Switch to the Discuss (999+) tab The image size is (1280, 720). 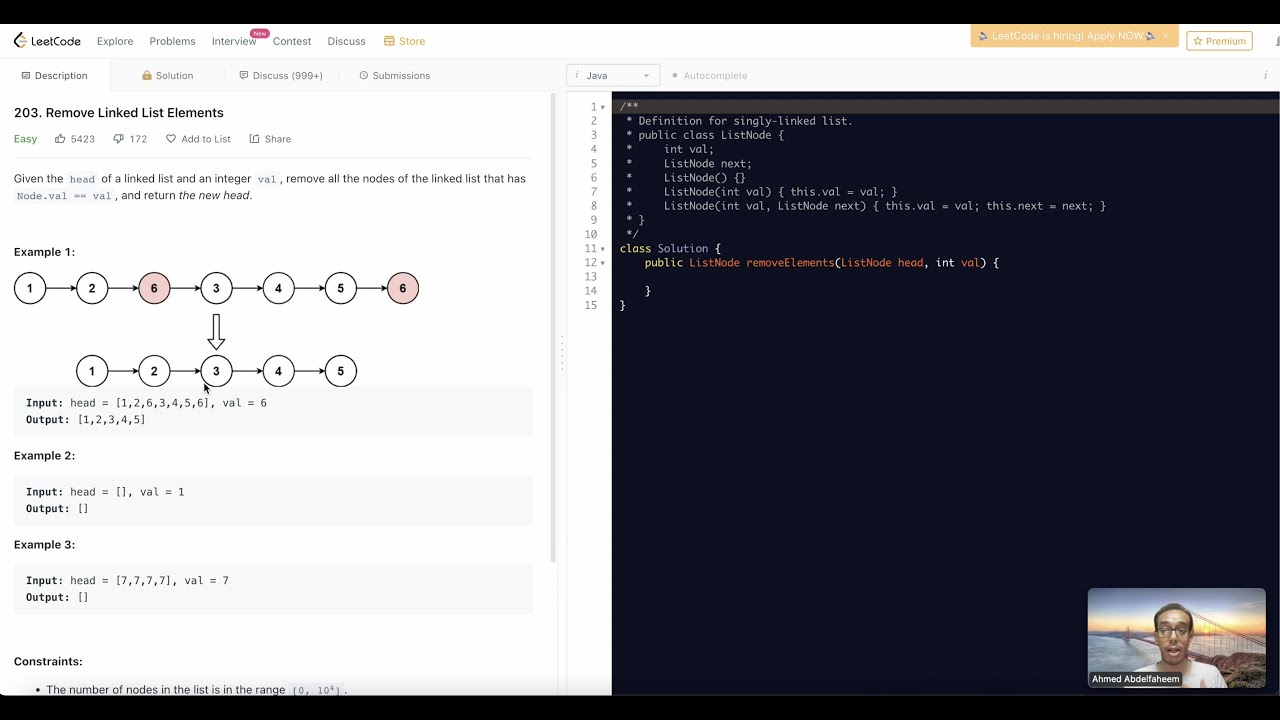click(281, 76)
